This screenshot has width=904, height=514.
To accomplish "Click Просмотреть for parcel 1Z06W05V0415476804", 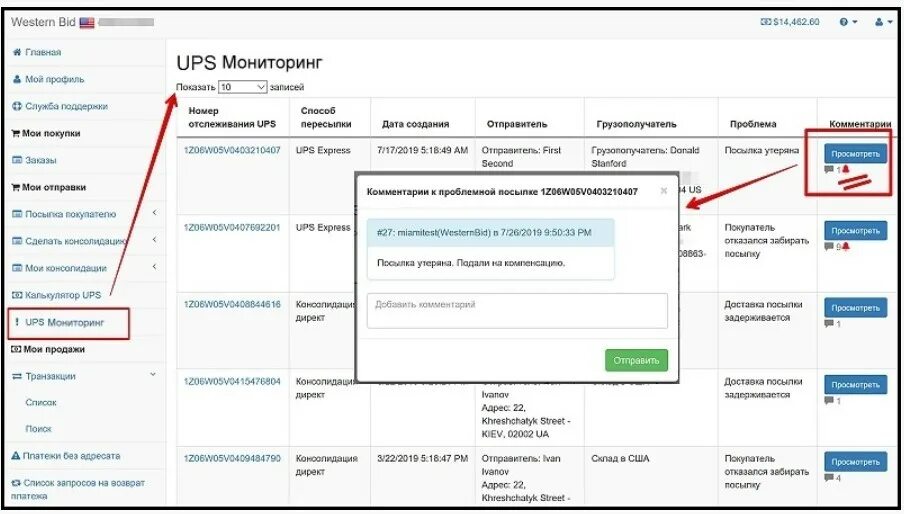I will [x=856, y=385].
